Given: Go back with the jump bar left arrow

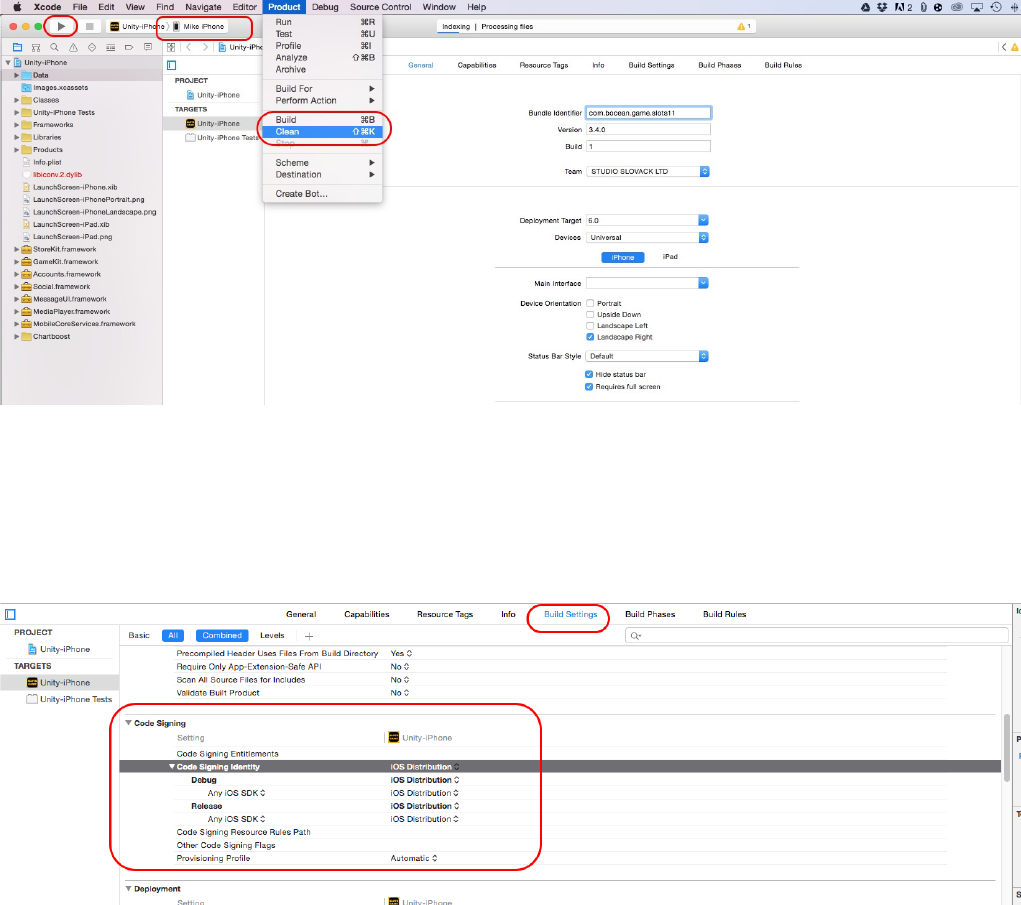Looking at the screenshot, I should tap(189, 47).
